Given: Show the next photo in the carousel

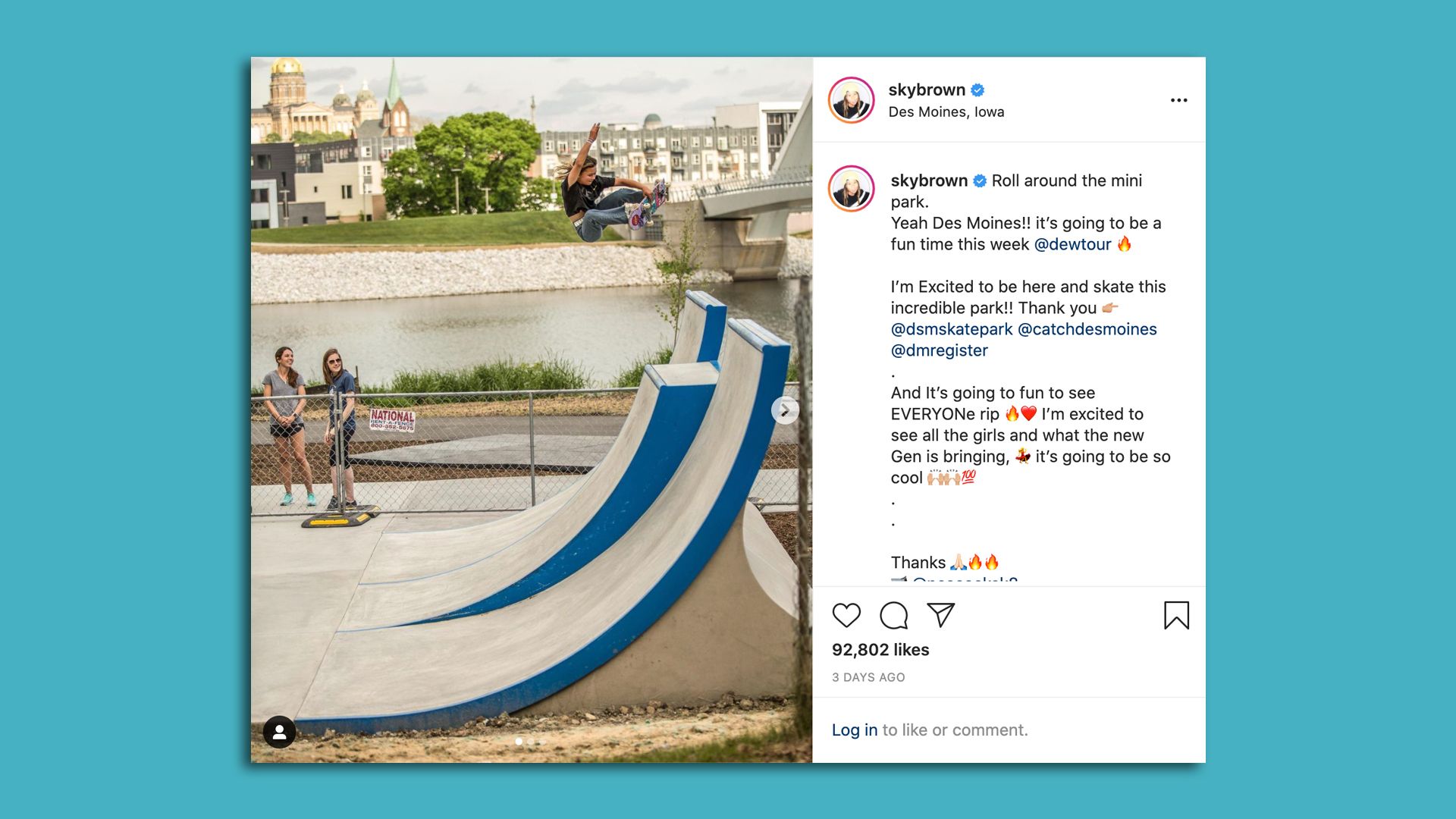Looking at the screenshot, I should (x=785, y=410).
